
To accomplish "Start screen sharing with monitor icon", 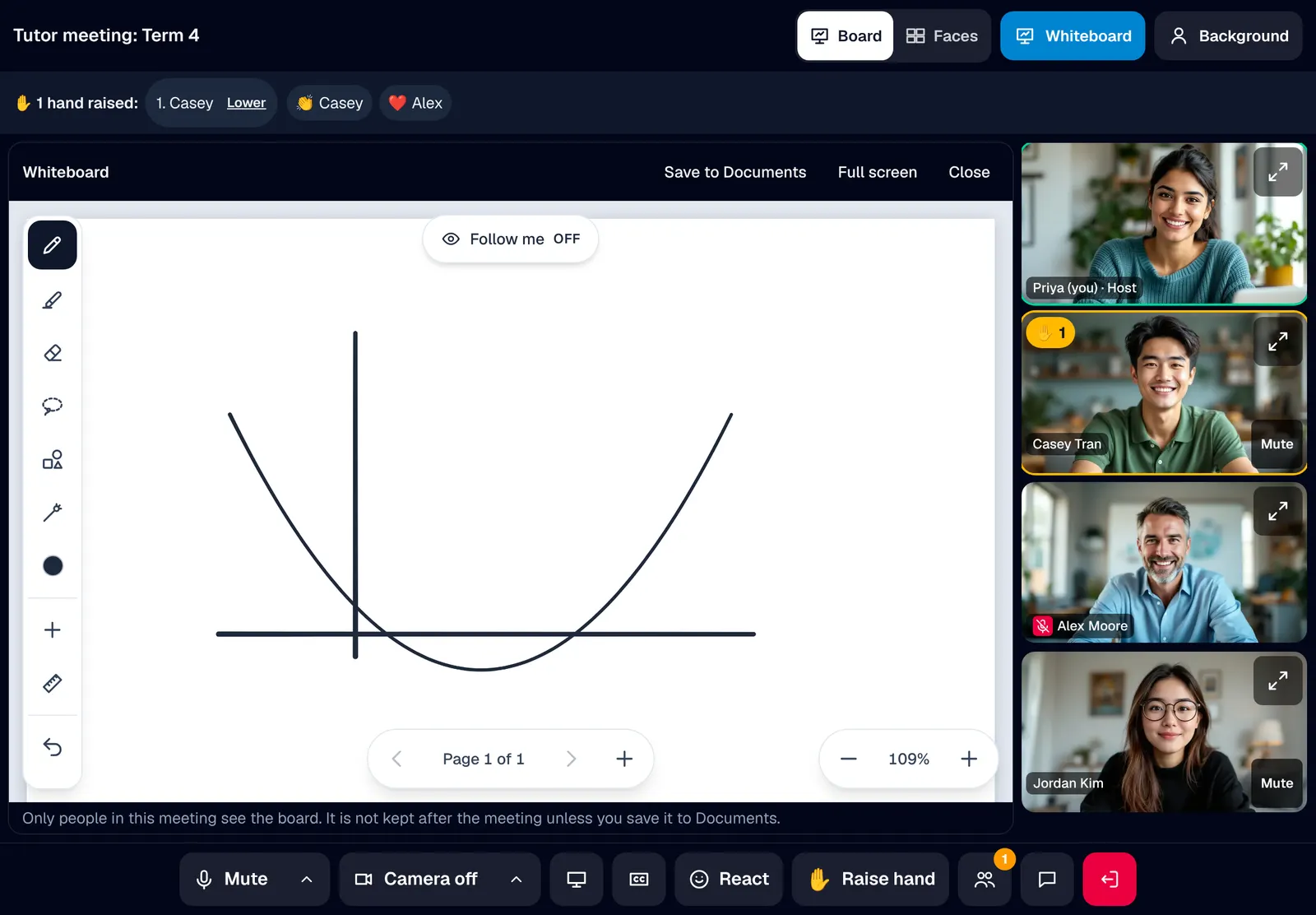I will 577,879.
